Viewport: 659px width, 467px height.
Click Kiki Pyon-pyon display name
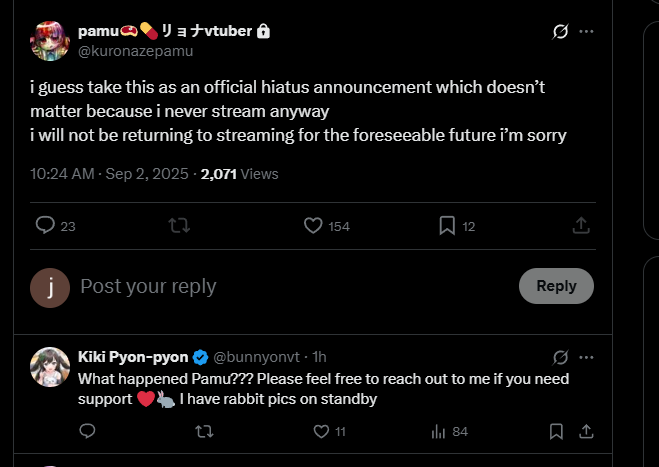point(133,357)
